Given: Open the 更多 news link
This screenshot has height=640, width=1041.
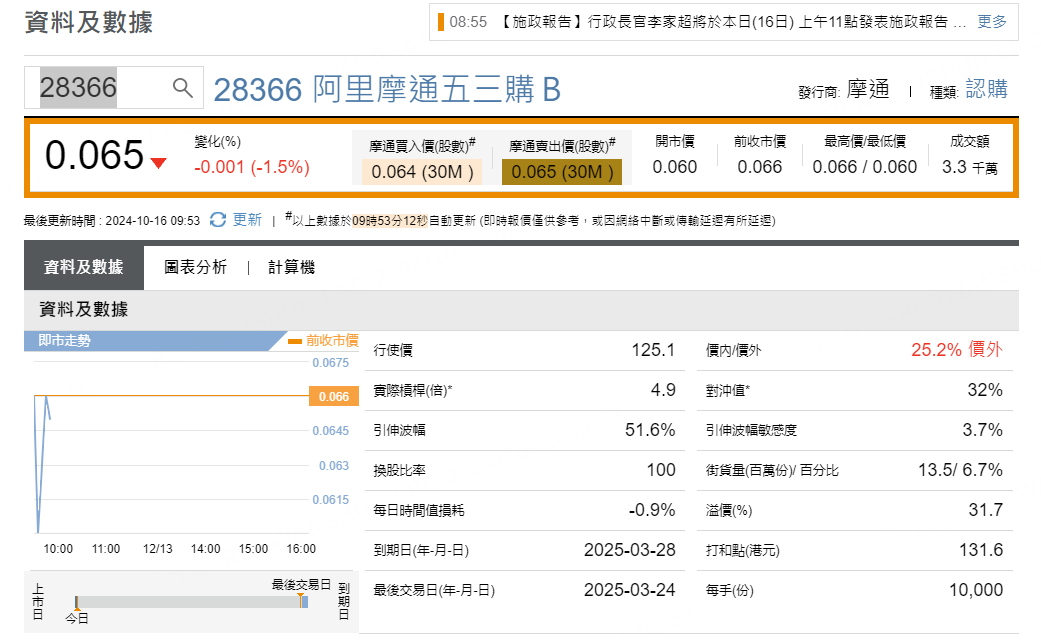Looking at the screenshot, I should pos(992,22).
